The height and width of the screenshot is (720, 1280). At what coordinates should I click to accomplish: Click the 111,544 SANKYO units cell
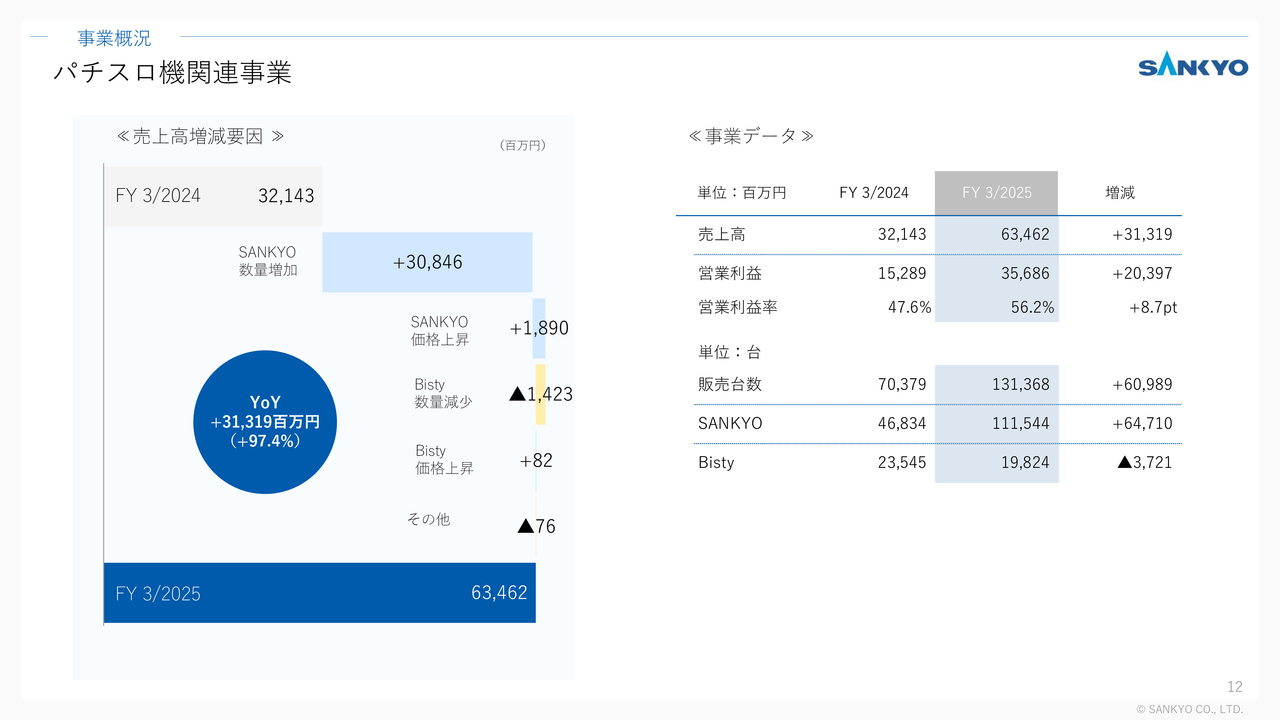[x=1021, y=424]
